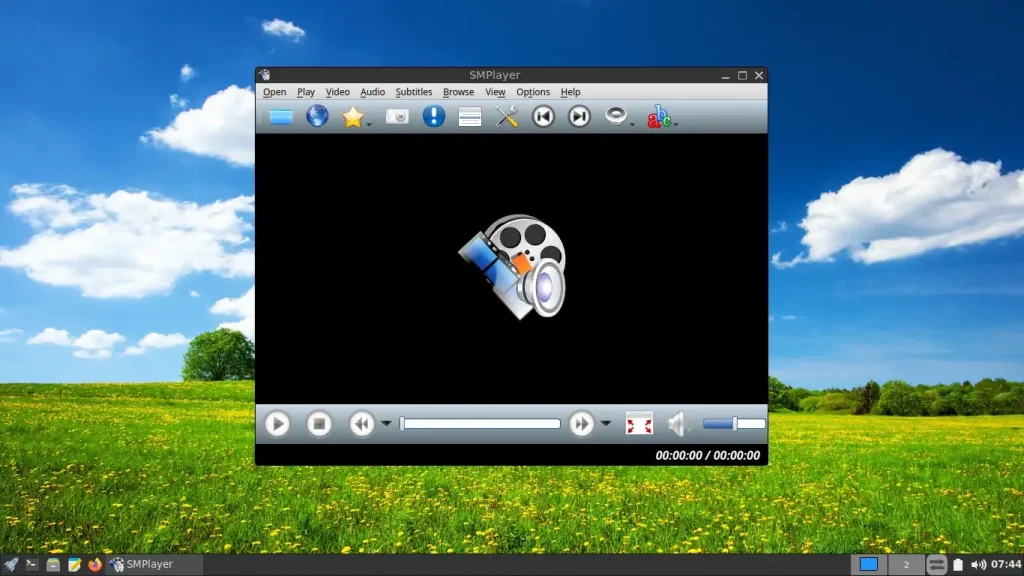The width and height of the screenshot is (1024, 576).
Task: Click the battery tray icon
Action: coord(958,564)
